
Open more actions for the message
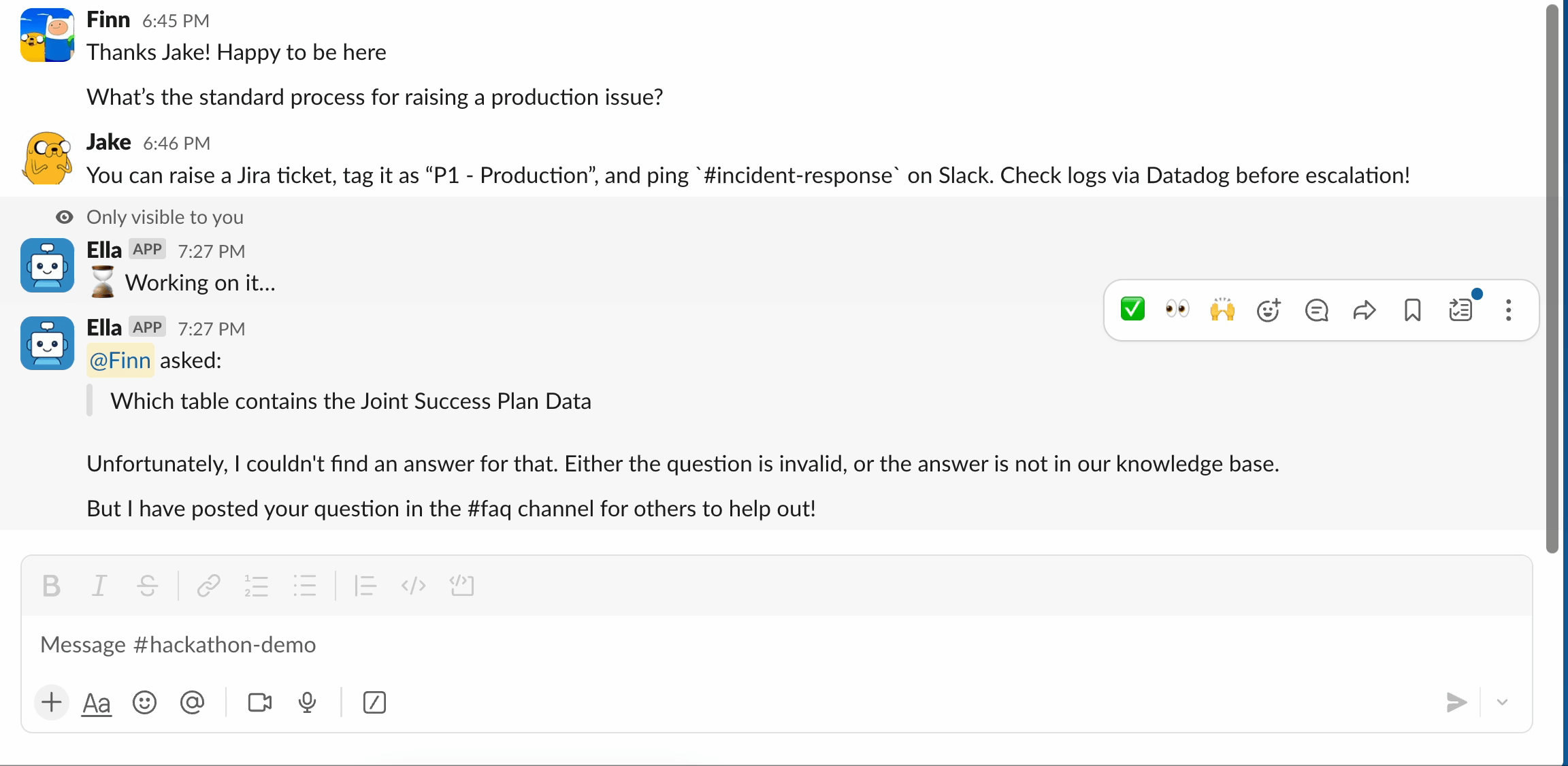coord(1508,310)
